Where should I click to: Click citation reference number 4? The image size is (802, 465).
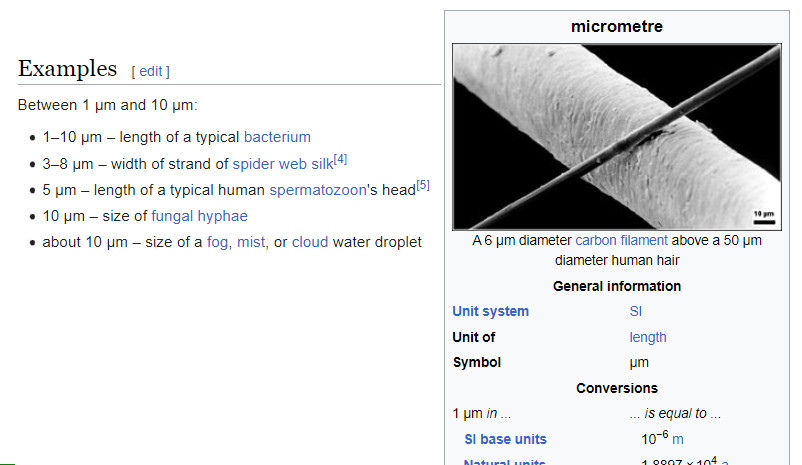[340, 159]
